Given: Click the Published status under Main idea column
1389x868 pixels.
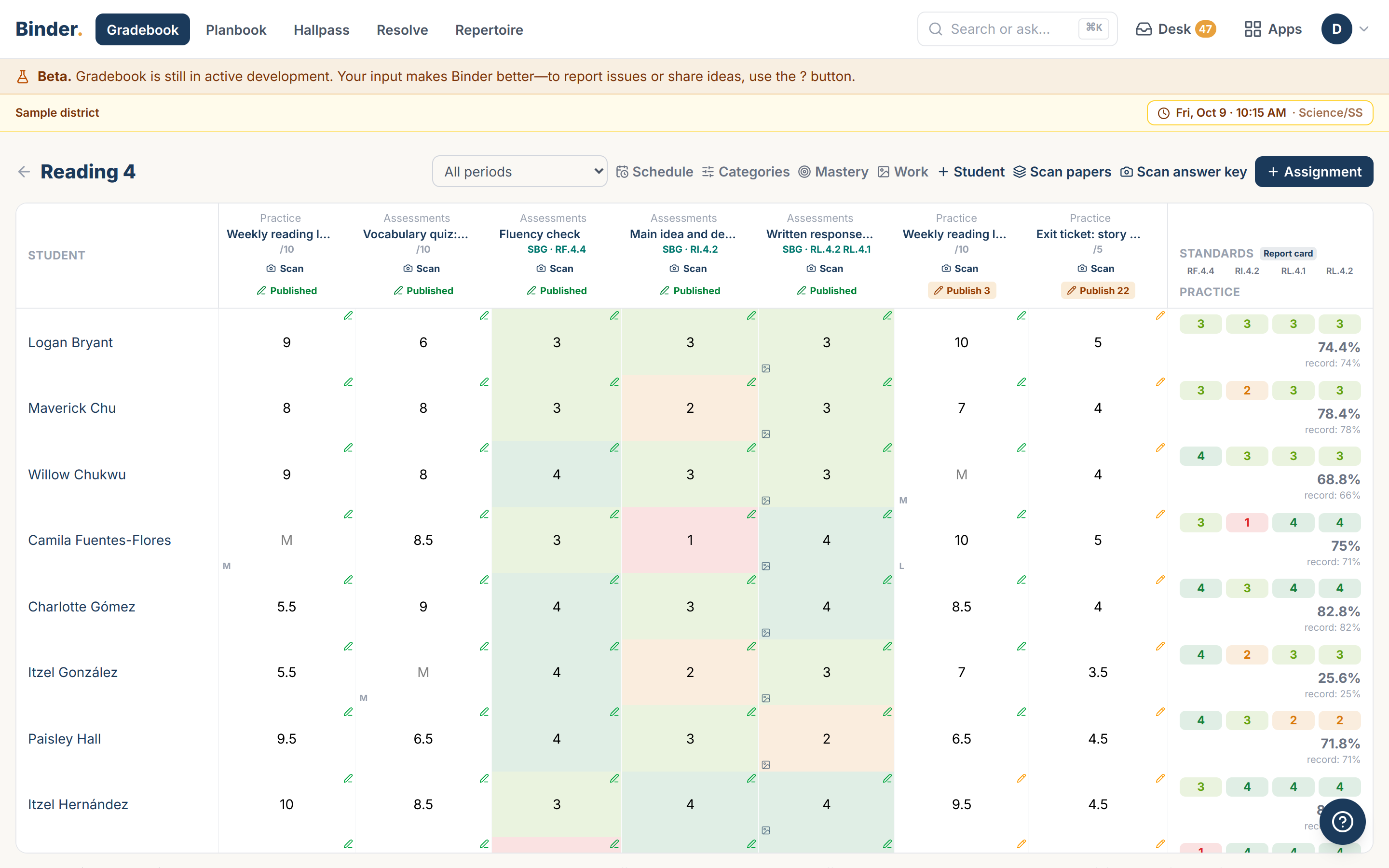Looking at the screenshot, I should pos(690,290).
